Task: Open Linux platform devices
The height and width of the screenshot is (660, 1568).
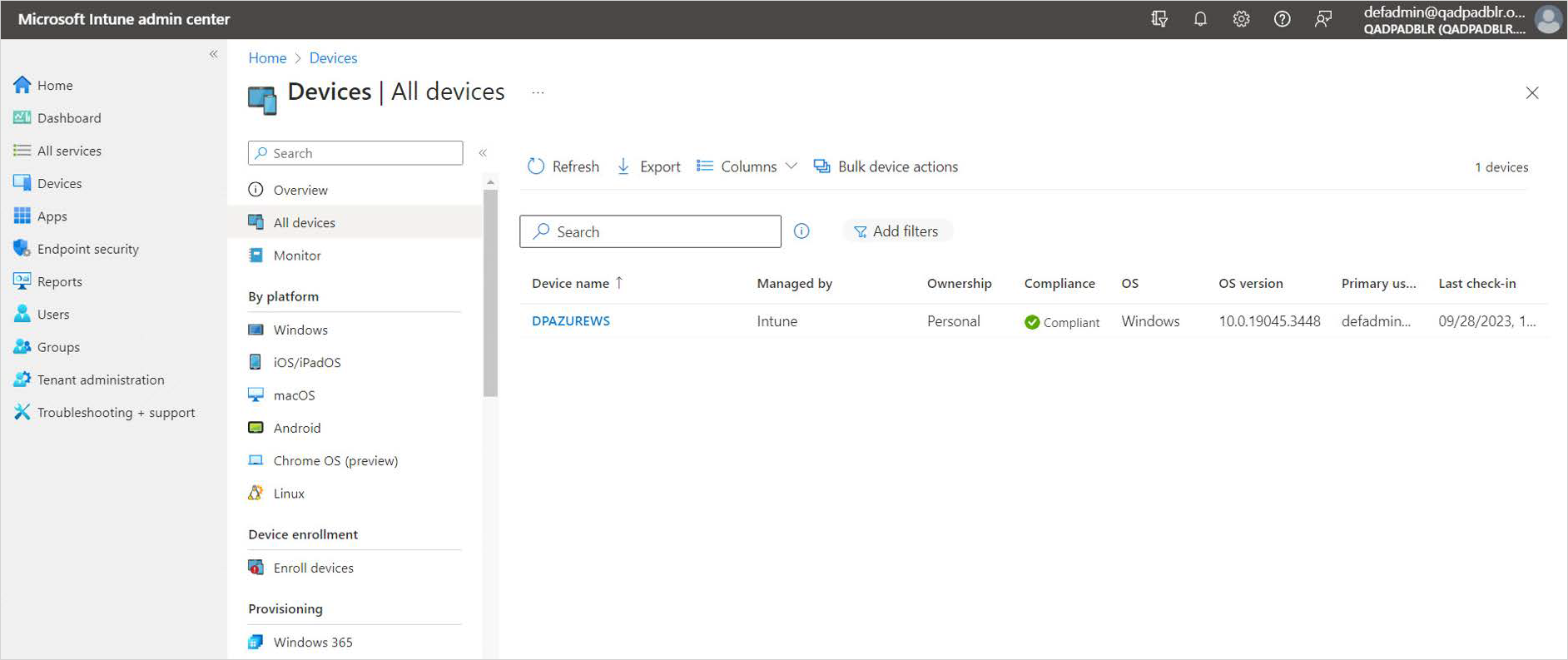Action: 276,494
